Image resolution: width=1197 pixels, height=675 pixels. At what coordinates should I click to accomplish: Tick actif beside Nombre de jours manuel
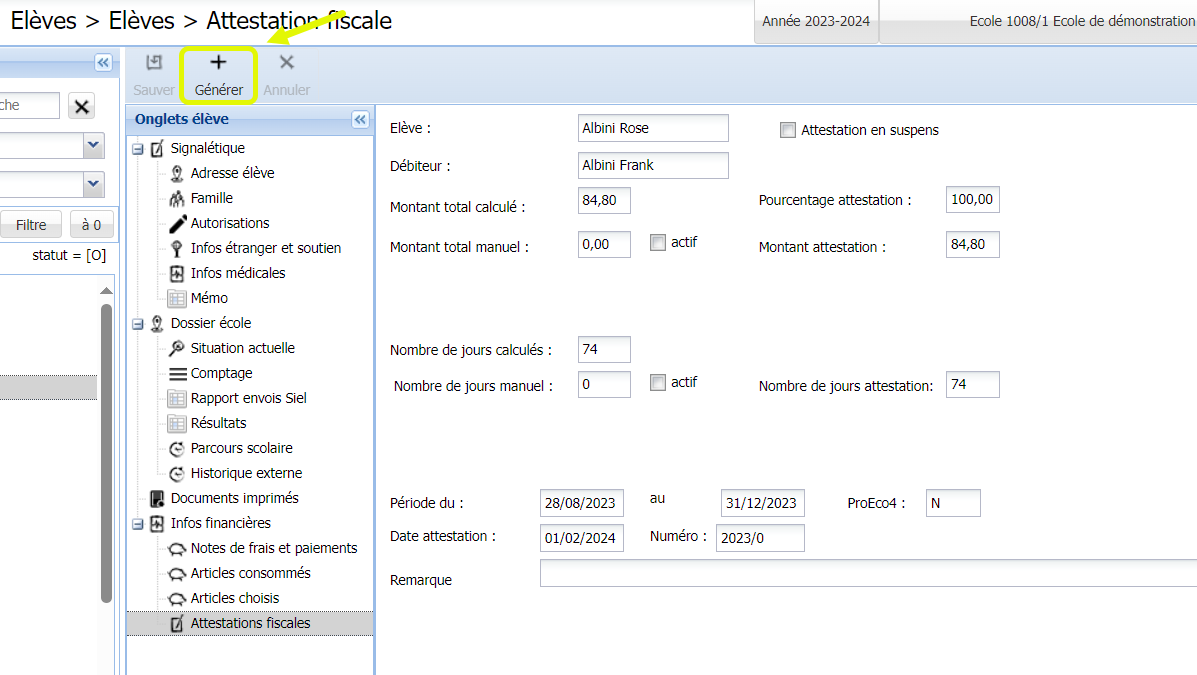pos(658,382)
